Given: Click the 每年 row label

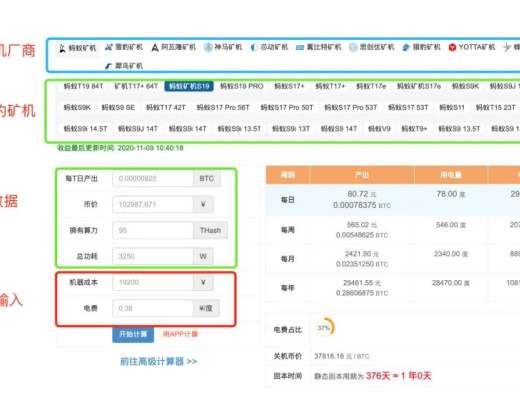Looking at the screenshot, I should click(x=288, y=288).
